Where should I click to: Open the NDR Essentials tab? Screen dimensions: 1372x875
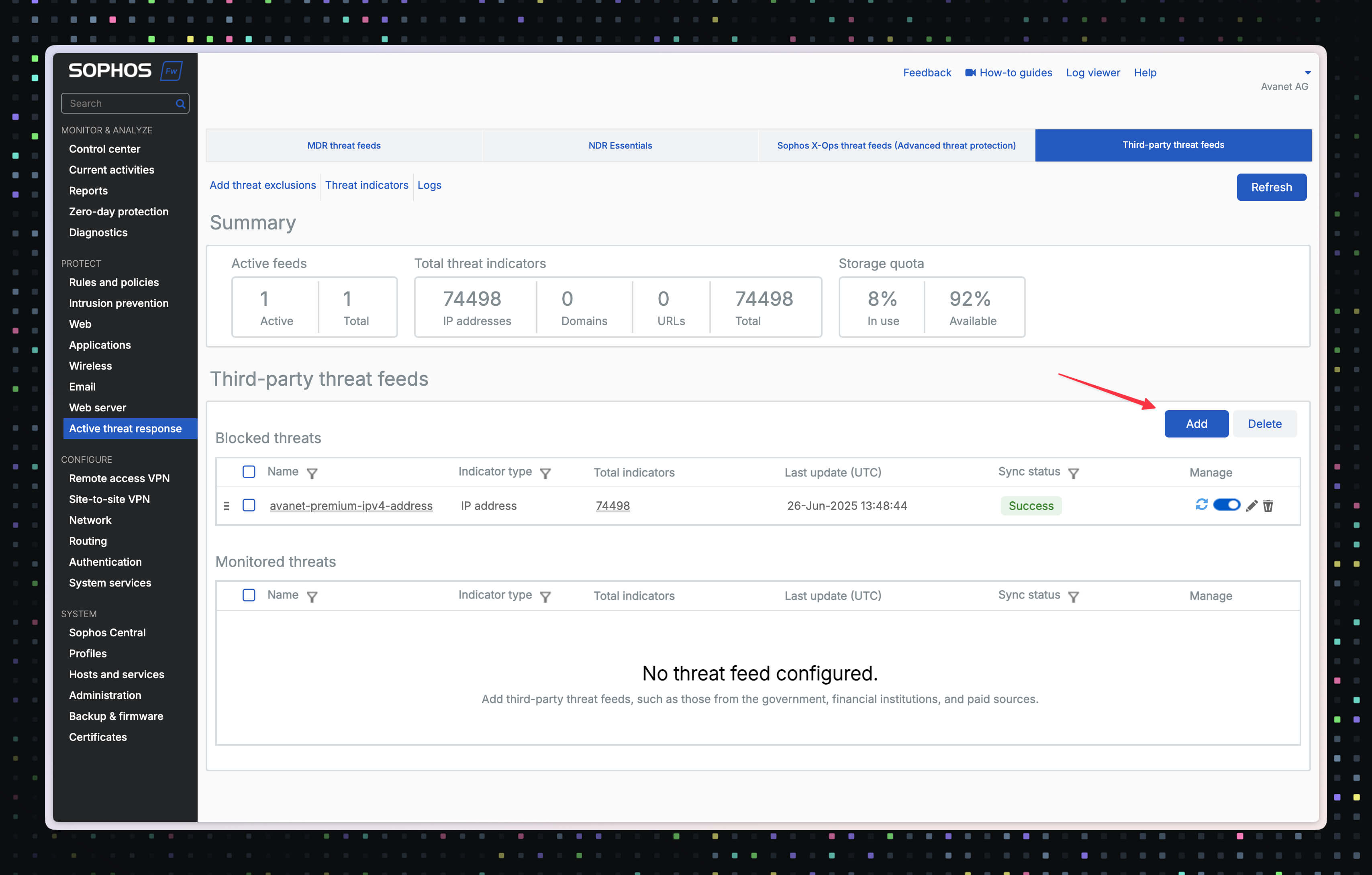620,145
